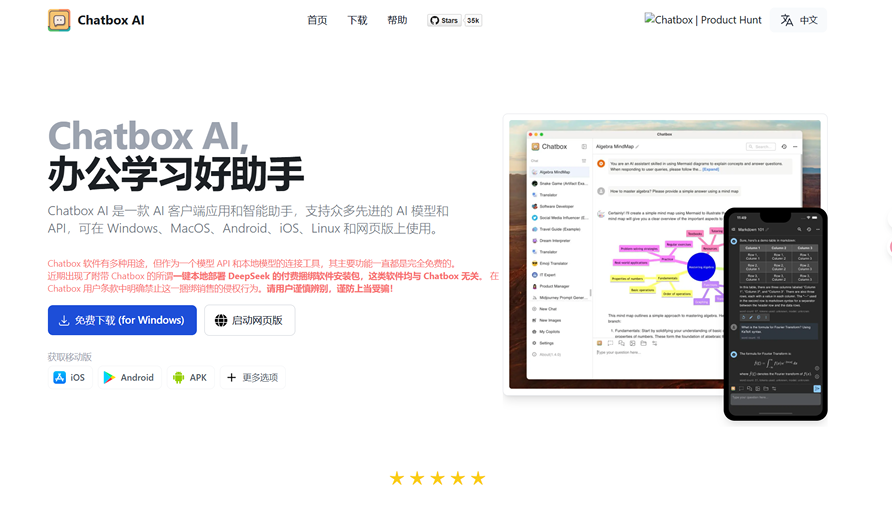Screen dimensions: 892x505
Task: Open the 首页 nav item
Action: pos(317,20)
